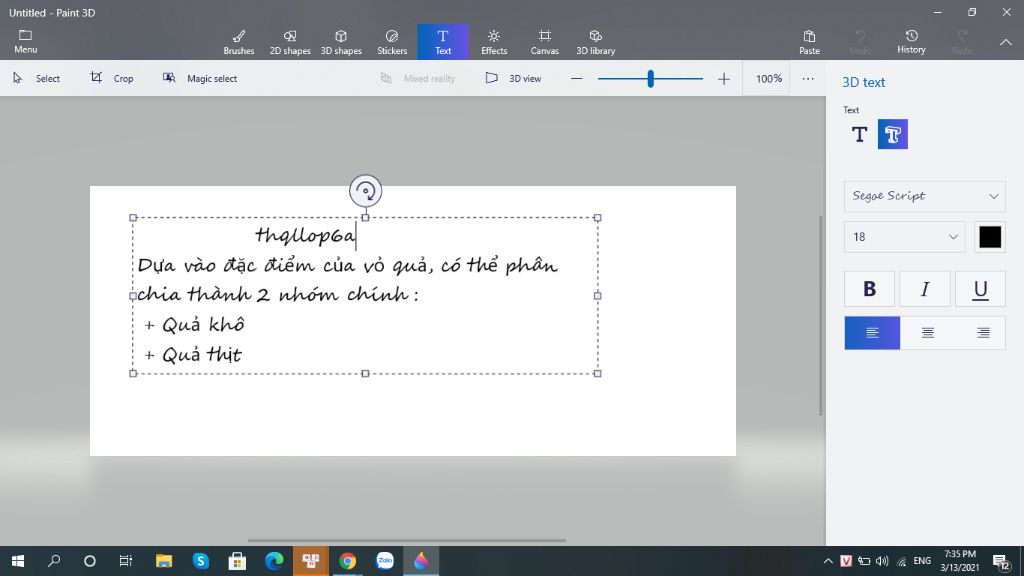Open the Stickers tab
1024x576 pixels.
click(392, 42)
